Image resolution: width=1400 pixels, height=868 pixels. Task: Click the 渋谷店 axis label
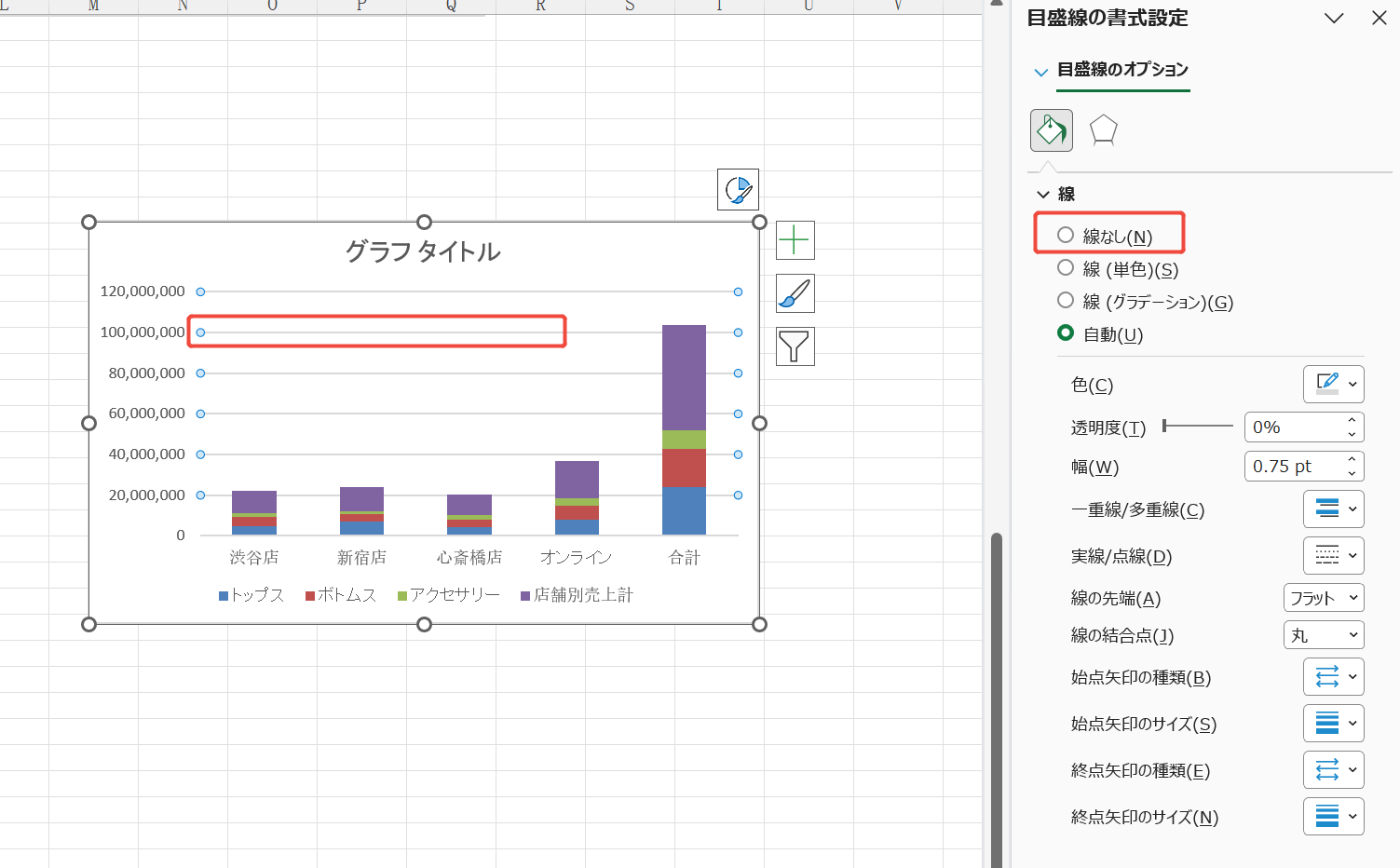pyautogui.click(x=254, y=557)
